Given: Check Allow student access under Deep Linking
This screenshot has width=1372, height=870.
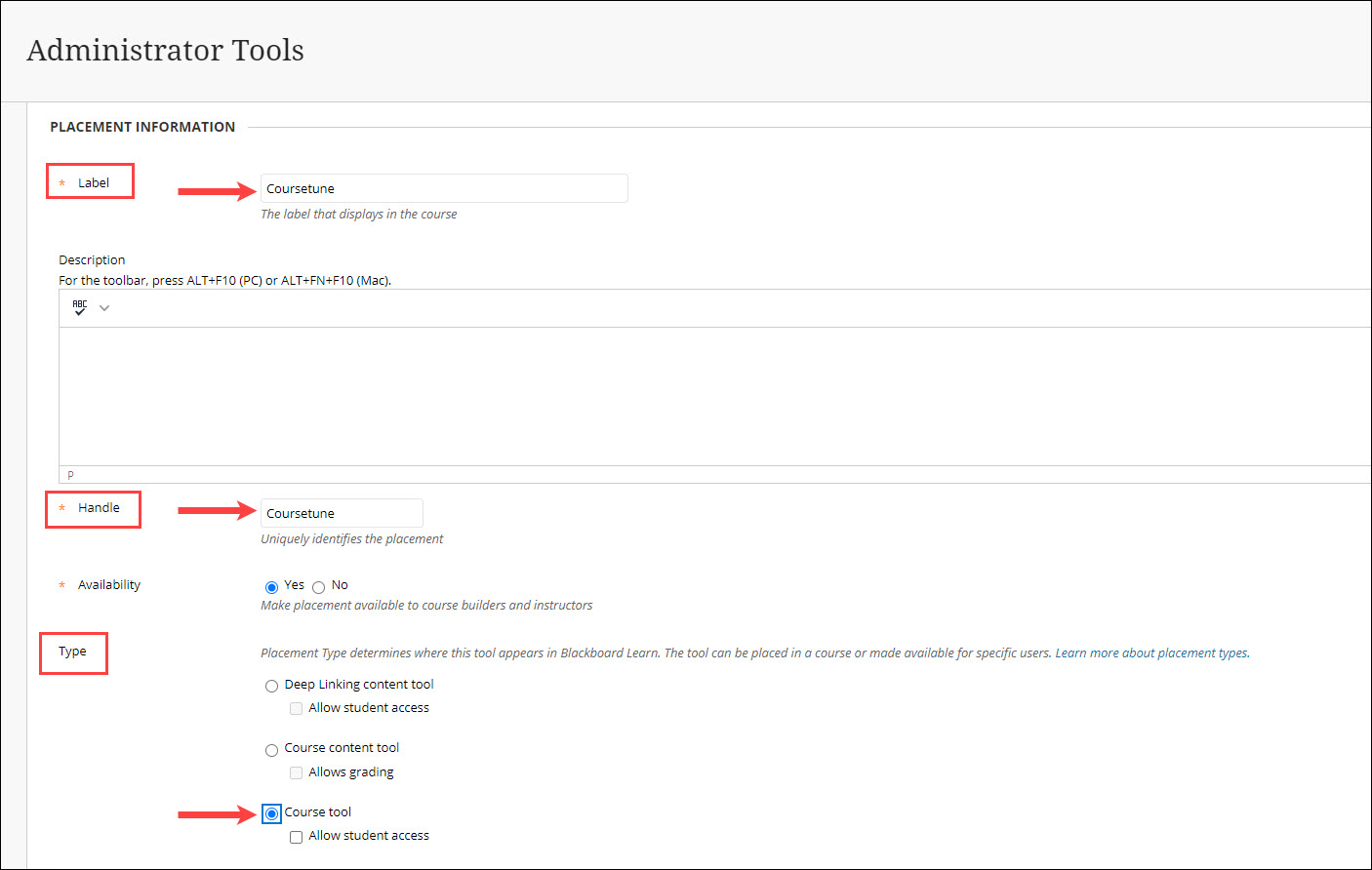Looking at the screenshot, I should (296, 709).
